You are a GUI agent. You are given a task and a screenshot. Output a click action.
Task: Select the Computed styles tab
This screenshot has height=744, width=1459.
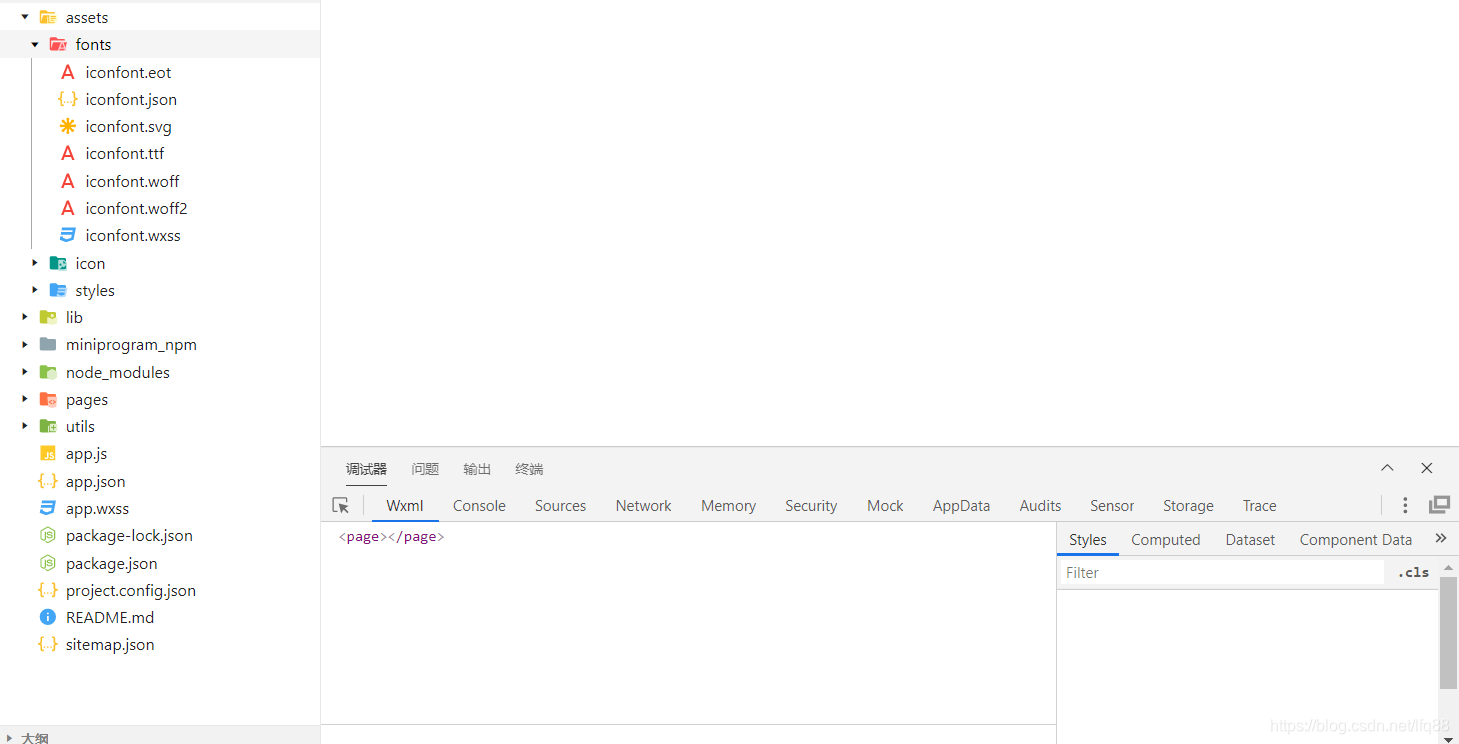1165,540
